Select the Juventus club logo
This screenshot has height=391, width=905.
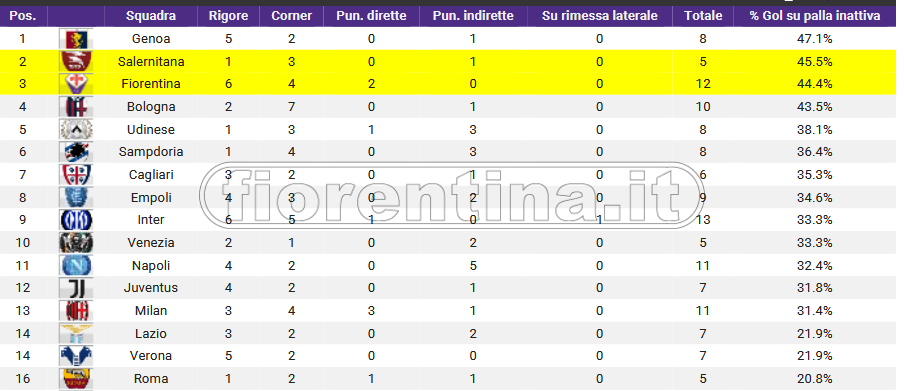(x=76, y=288)
